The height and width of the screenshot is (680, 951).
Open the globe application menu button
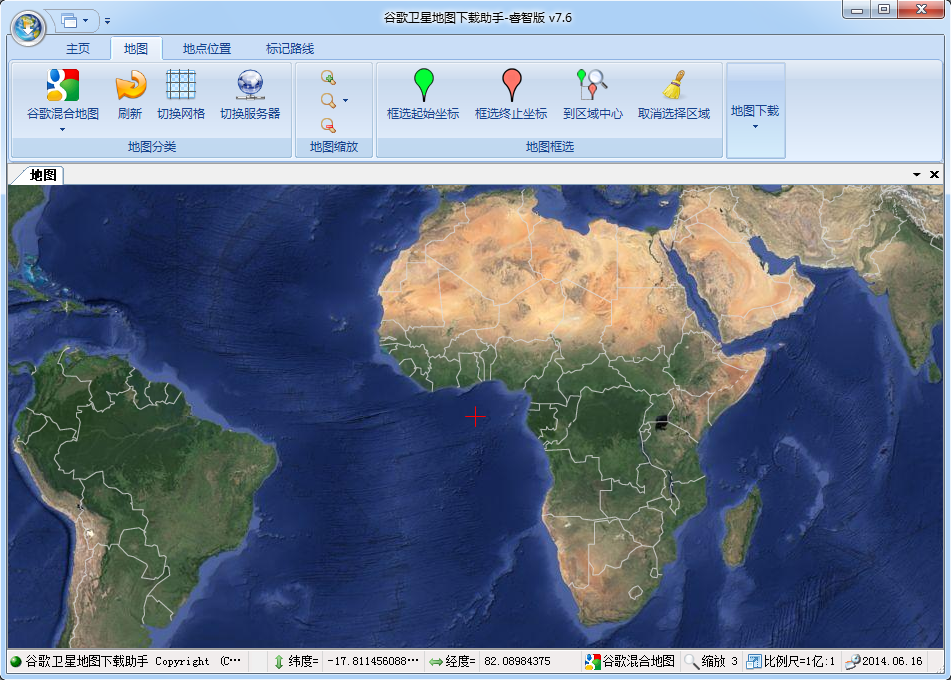pos(29,28)
